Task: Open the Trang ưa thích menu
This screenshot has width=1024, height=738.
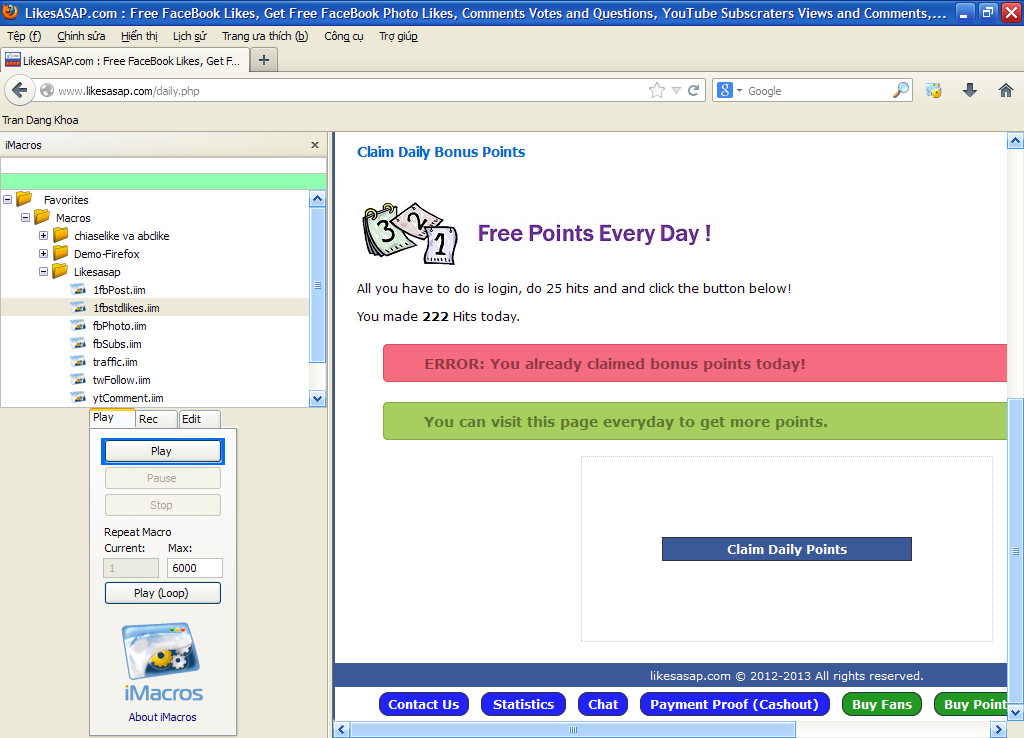Action: [264, 36]
